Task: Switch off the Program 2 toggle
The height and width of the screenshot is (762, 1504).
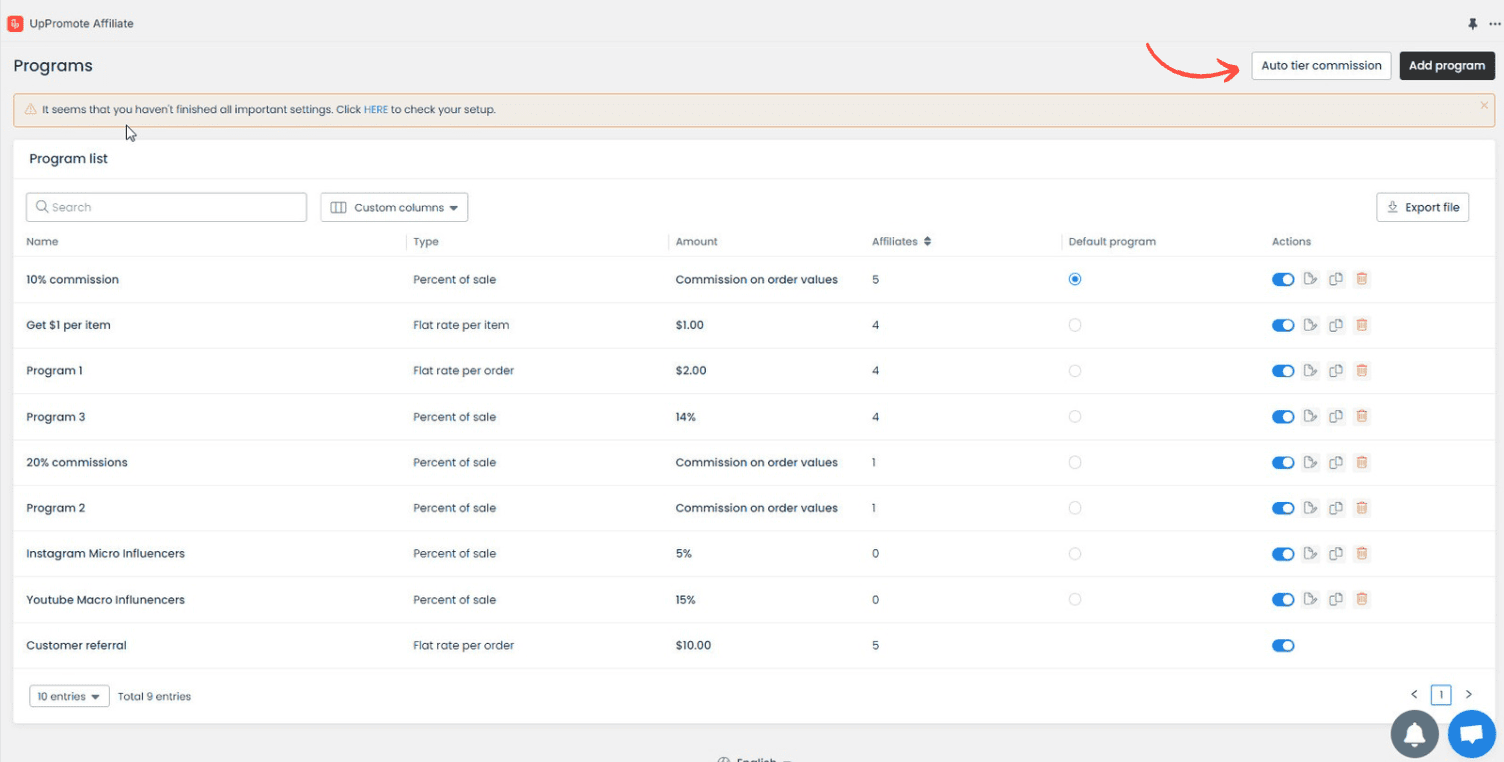Action: click(1283, 508)
